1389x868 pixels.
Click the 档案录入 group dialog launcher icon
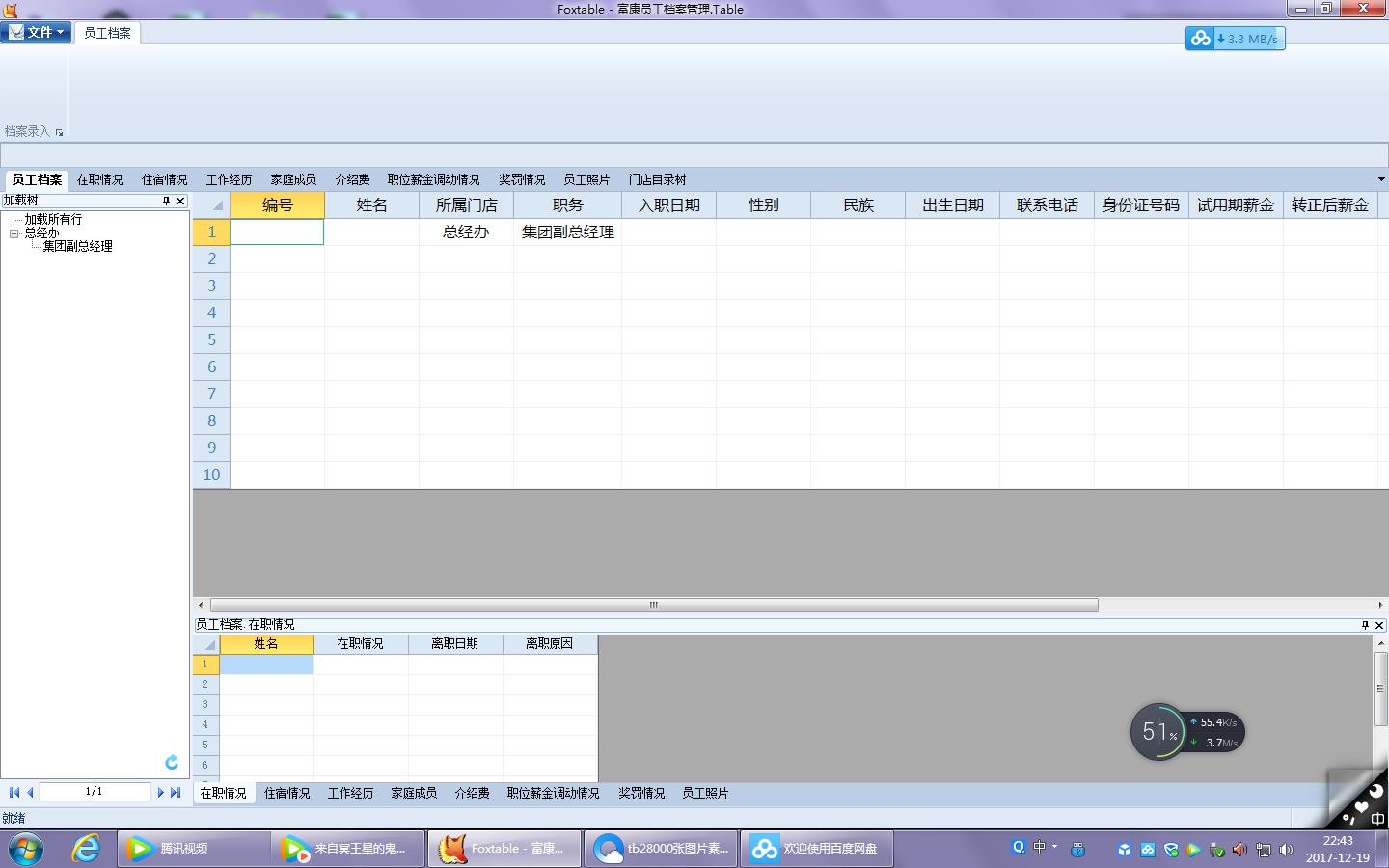coord(59,132)
